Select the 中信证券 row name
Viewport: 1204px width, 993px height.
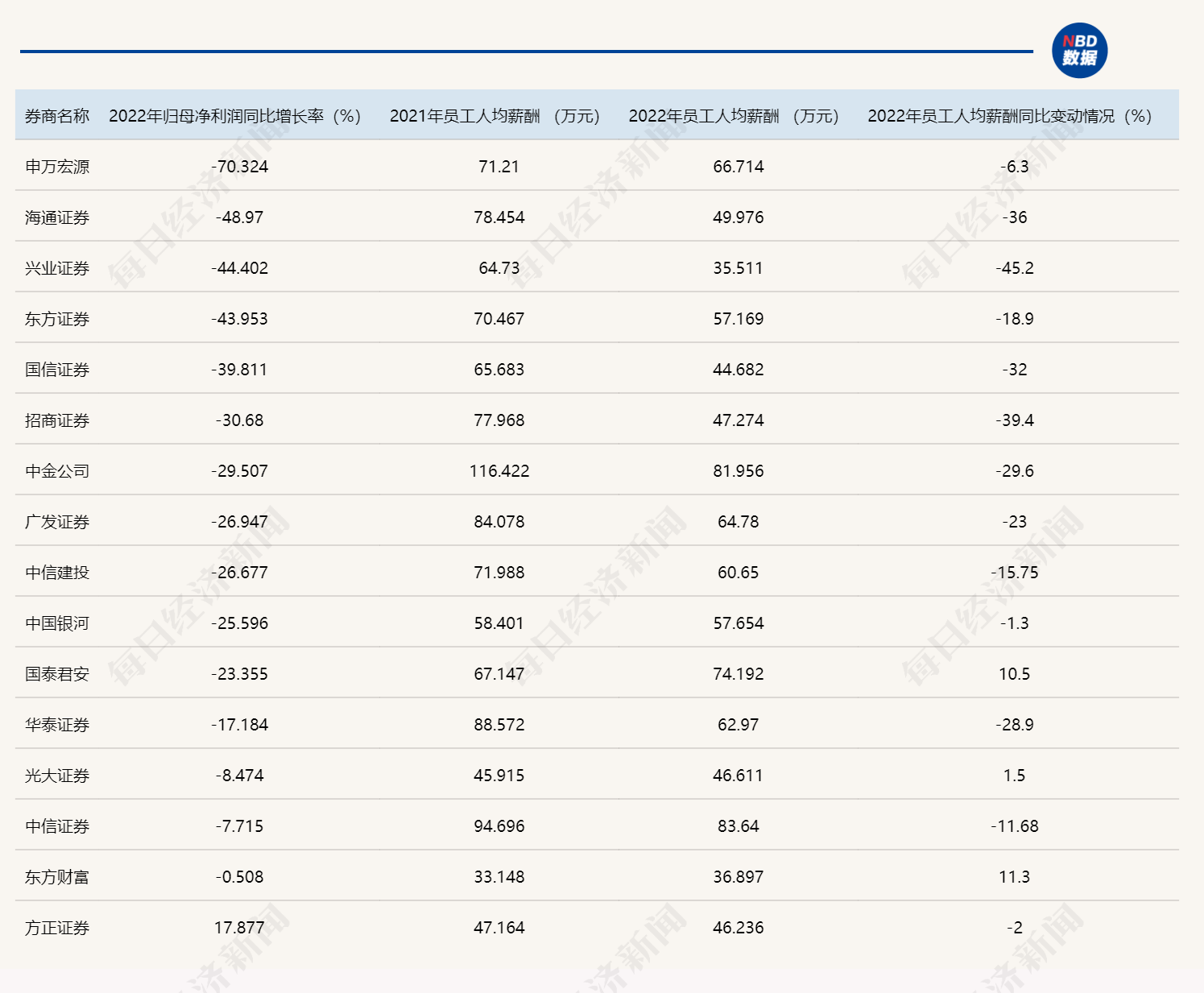57,826
